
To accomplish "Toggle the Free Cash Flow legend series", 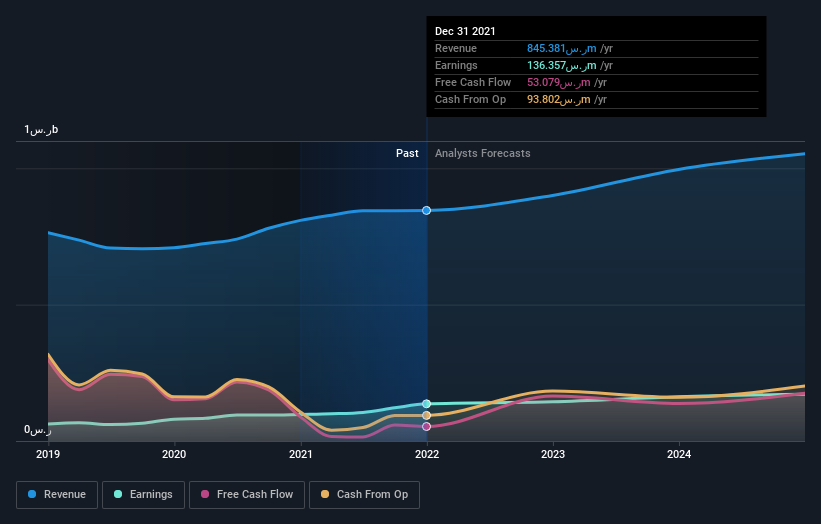I will coord(247,495).
